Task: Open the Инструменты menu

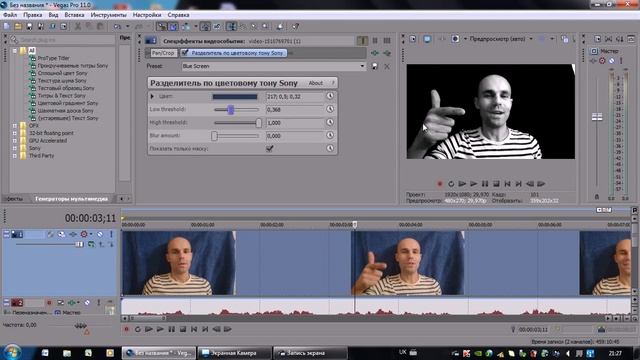Action: point(109,15)
